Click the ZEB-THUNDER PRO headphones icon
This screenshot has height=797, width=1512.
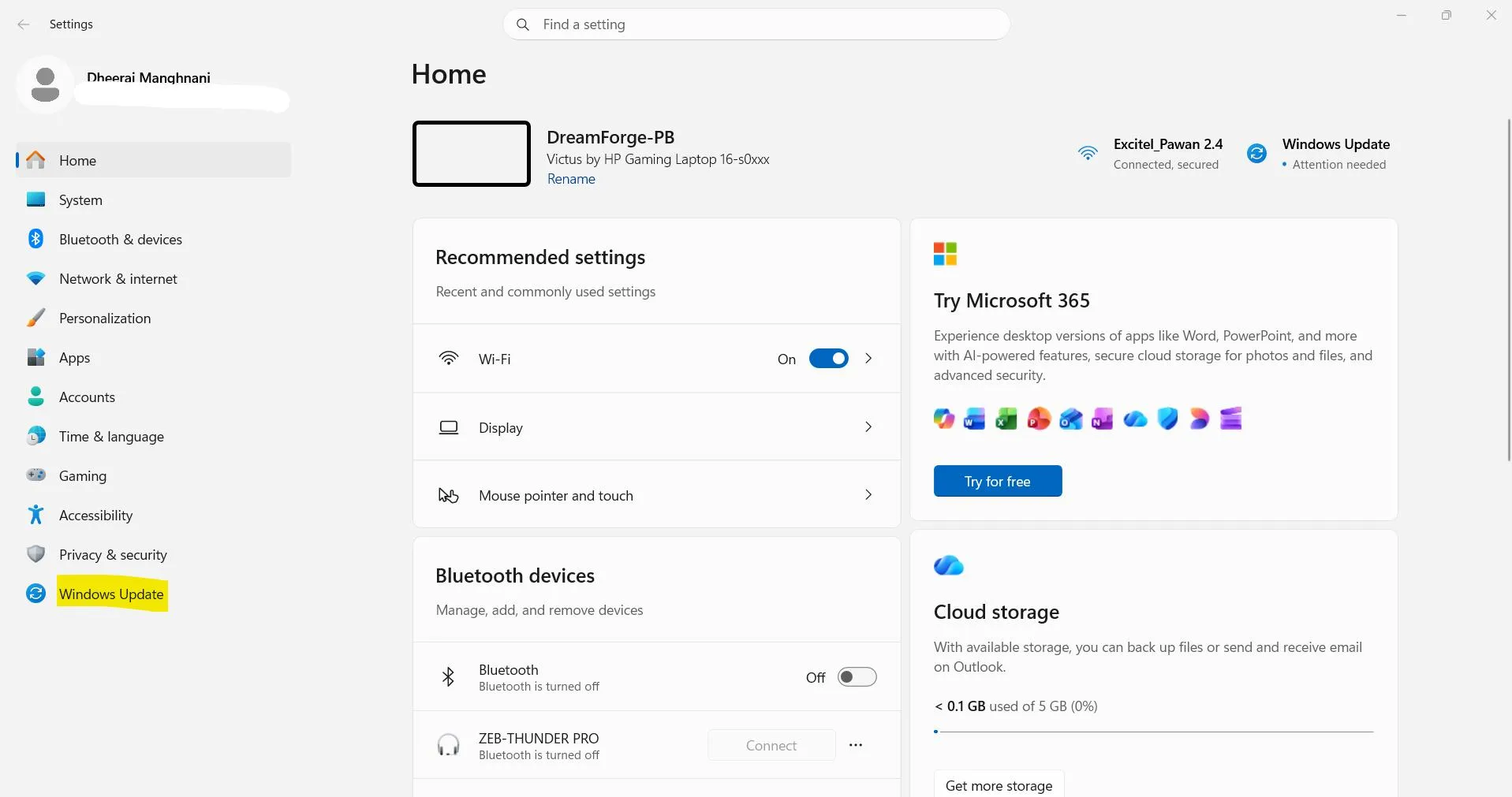(x=448, y=745)
